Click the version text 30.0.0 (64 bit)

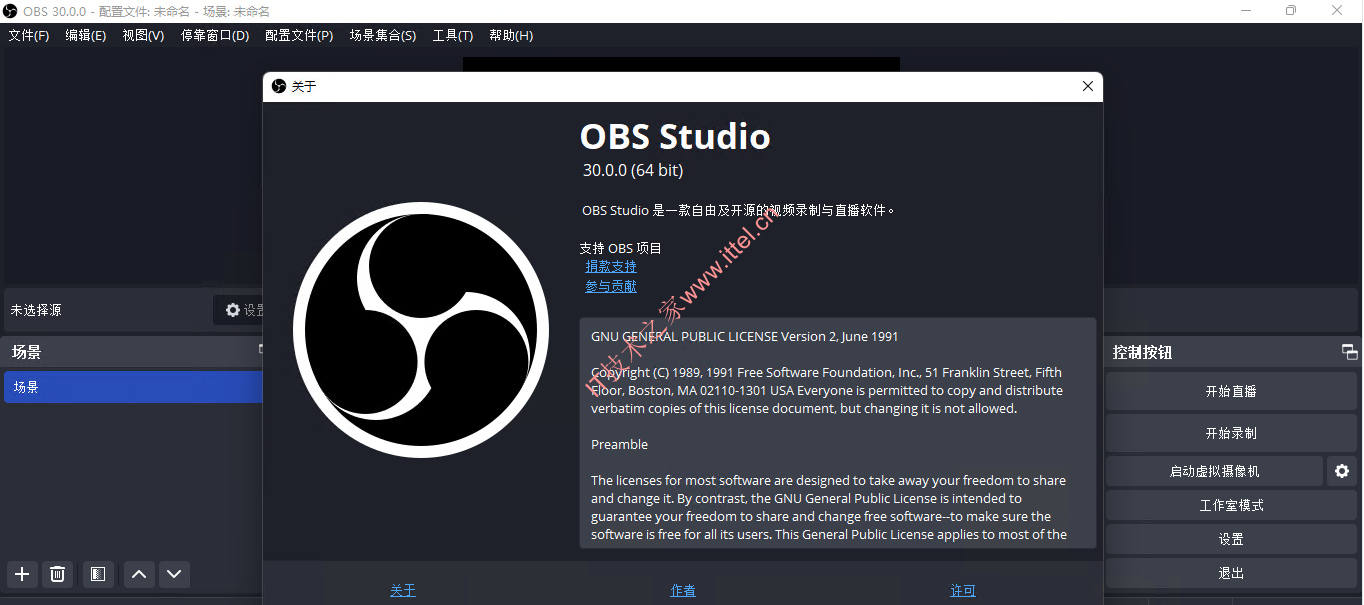point(633,170)
